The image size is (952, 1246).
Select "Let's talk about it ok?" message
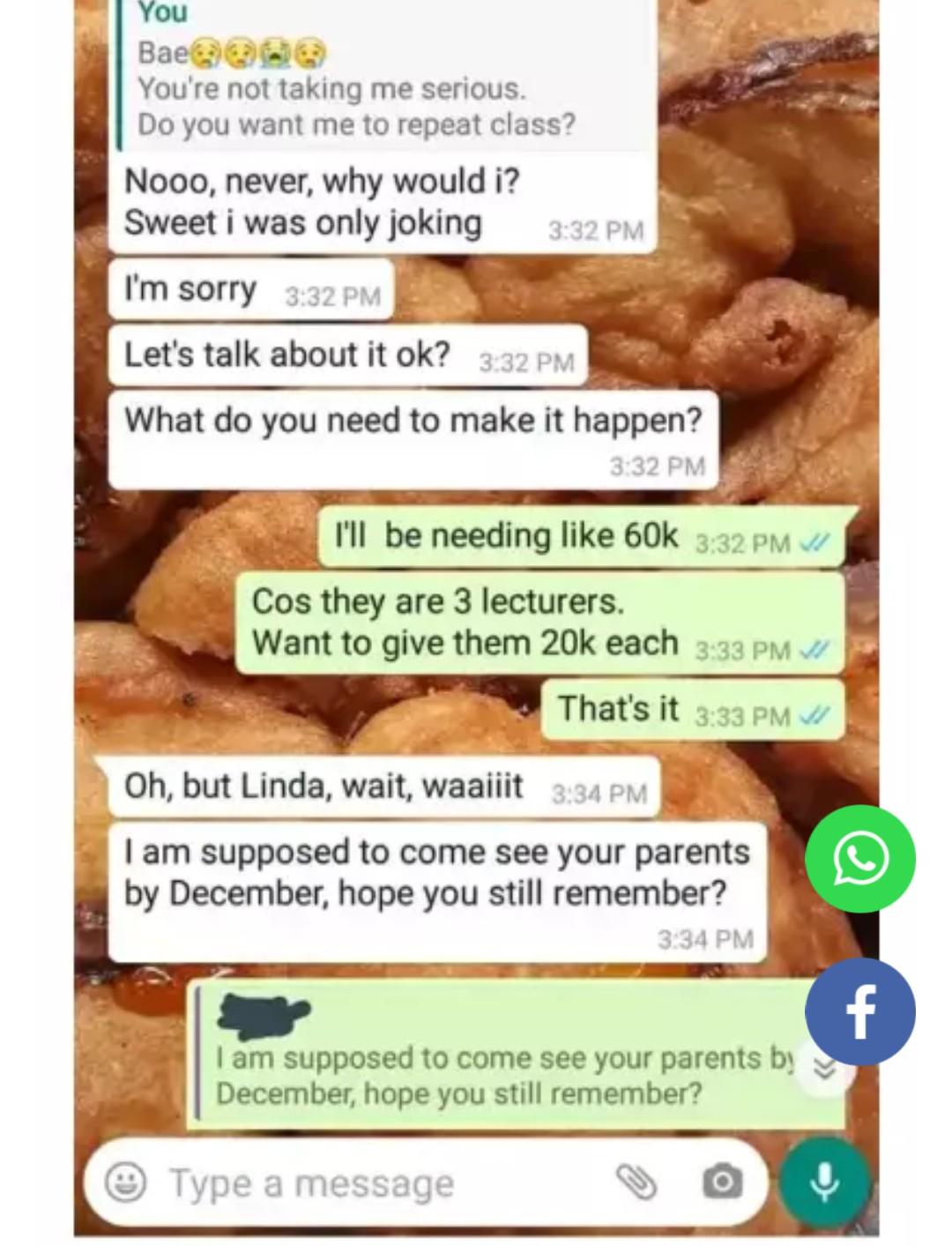pyautogui.click(x=348, y=355)
